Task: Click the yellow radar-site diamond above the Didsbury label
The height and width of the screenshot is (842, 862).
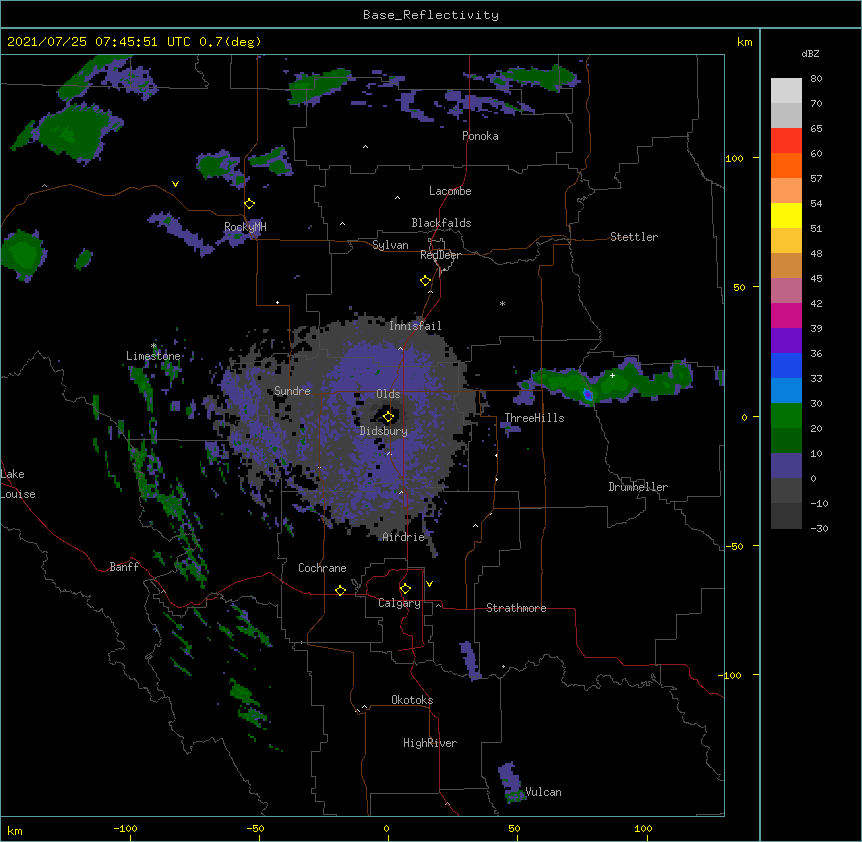Action: [x=388, y=417]
